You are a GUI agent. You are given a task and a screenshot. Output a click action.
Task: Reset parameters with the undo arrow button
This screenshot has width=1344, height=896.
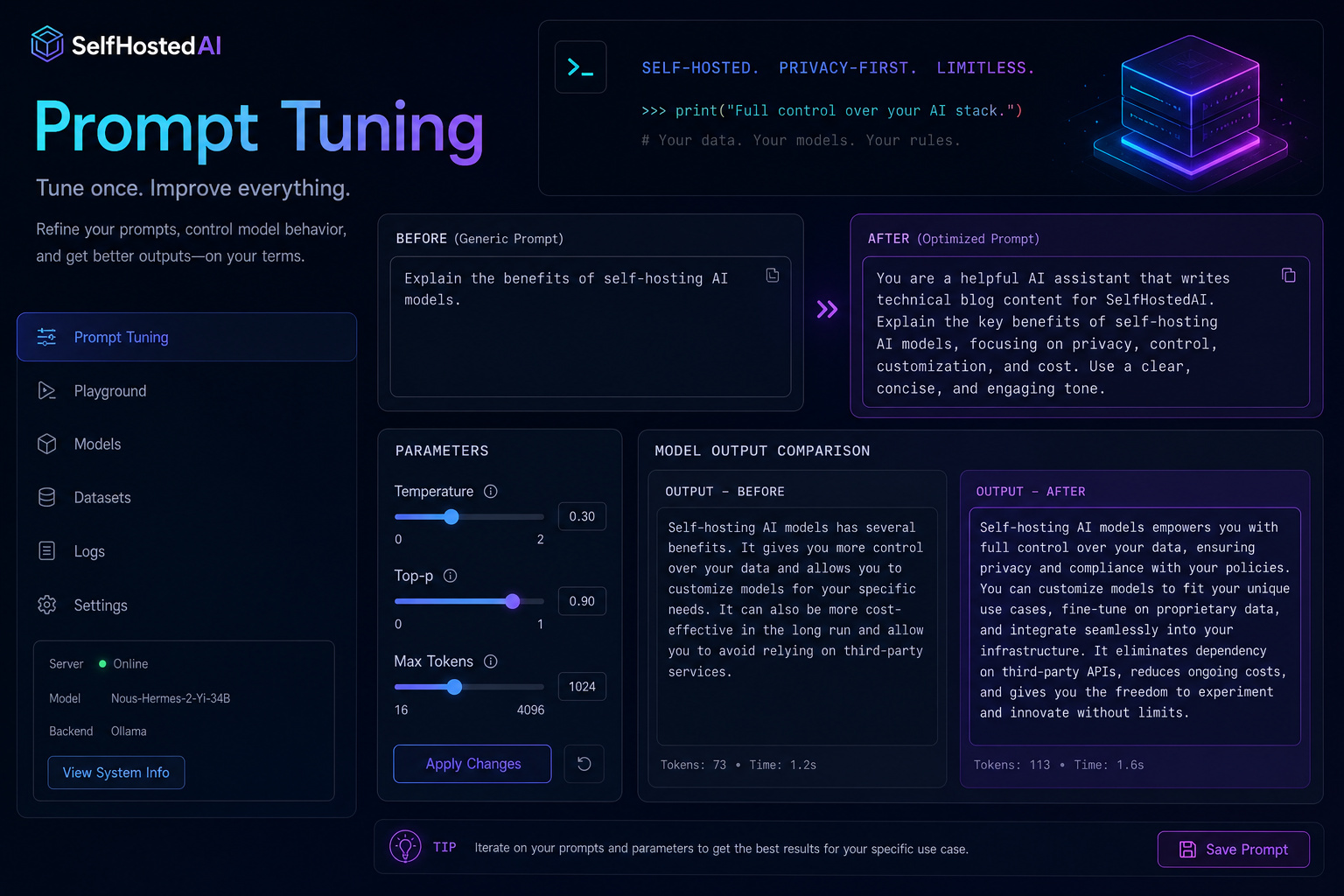click(x=584, y=764)
